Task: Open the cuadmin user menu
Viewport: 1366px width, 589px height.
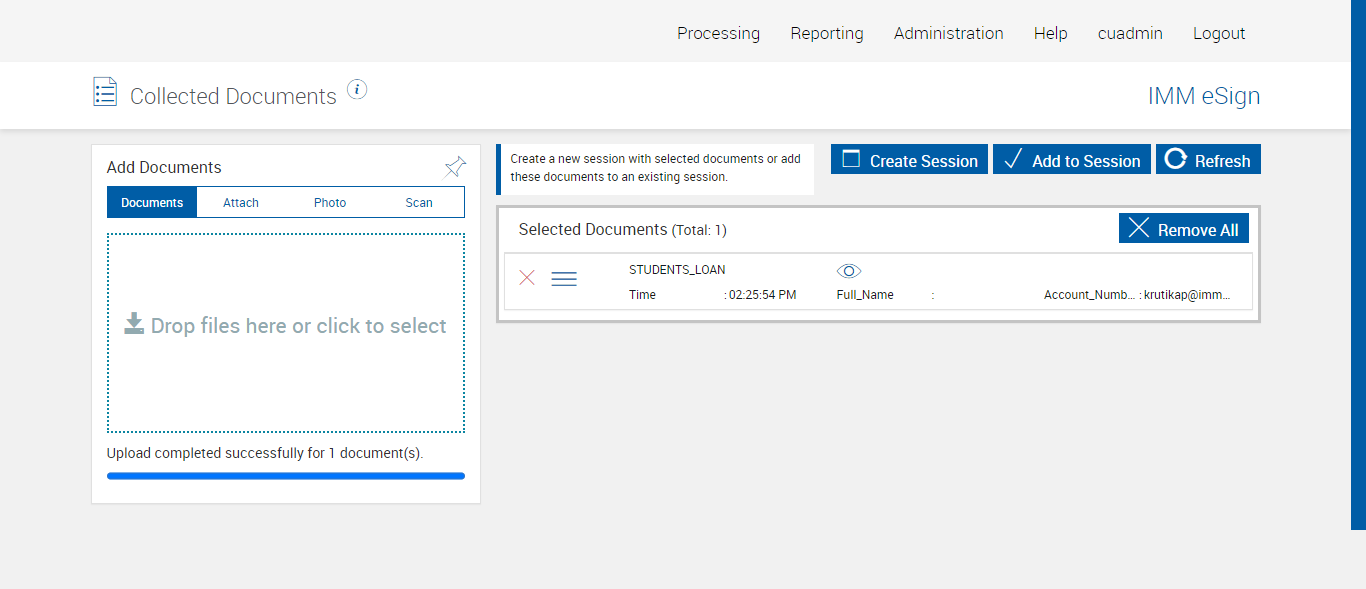Action: 1130,33
